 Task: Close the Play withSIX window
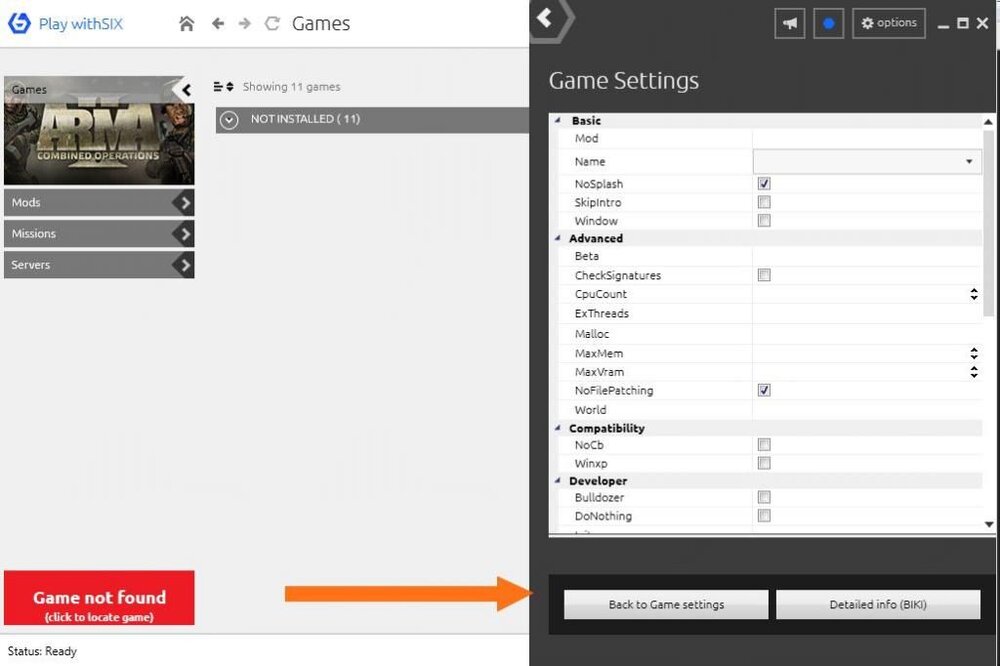(x=983, y=24)
